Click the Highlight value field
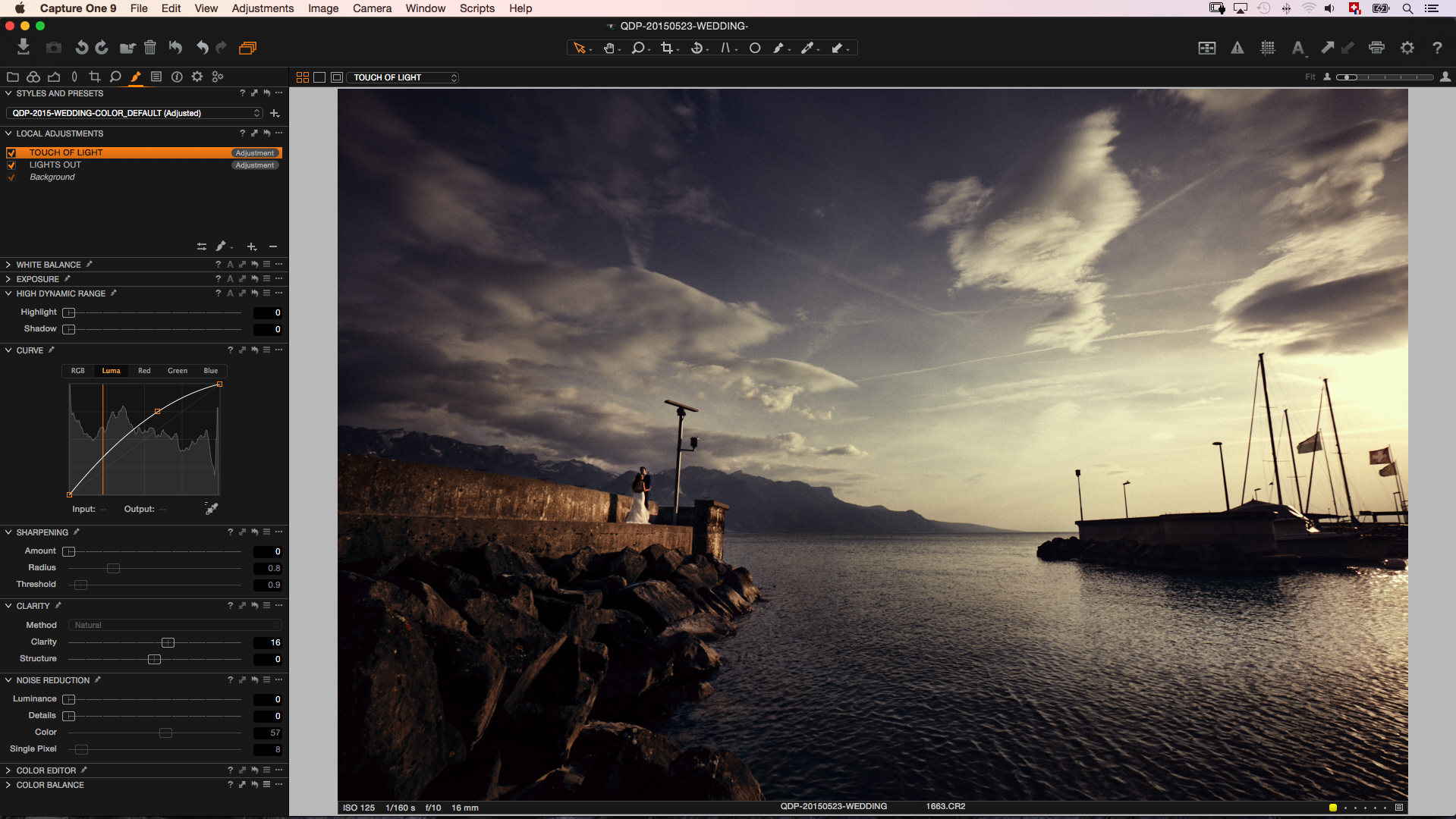 pos(267,312)
